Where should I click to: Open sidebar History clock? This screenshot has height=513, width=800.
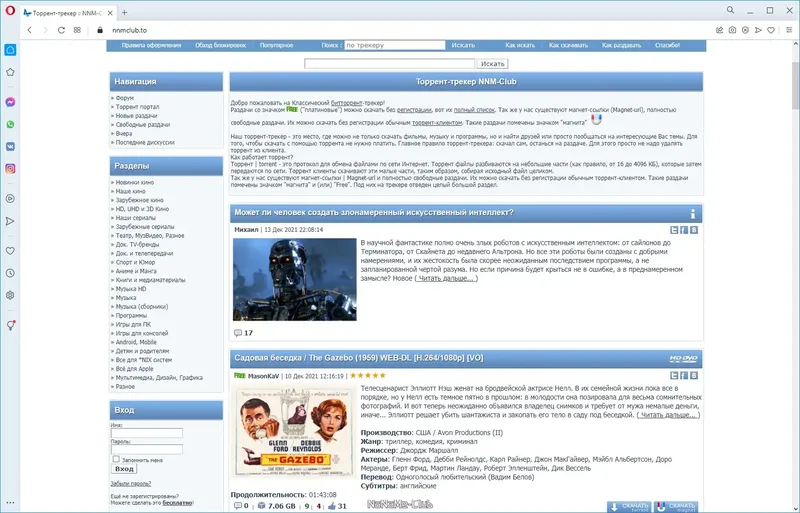pyautogui.click(x=10, y=273)
